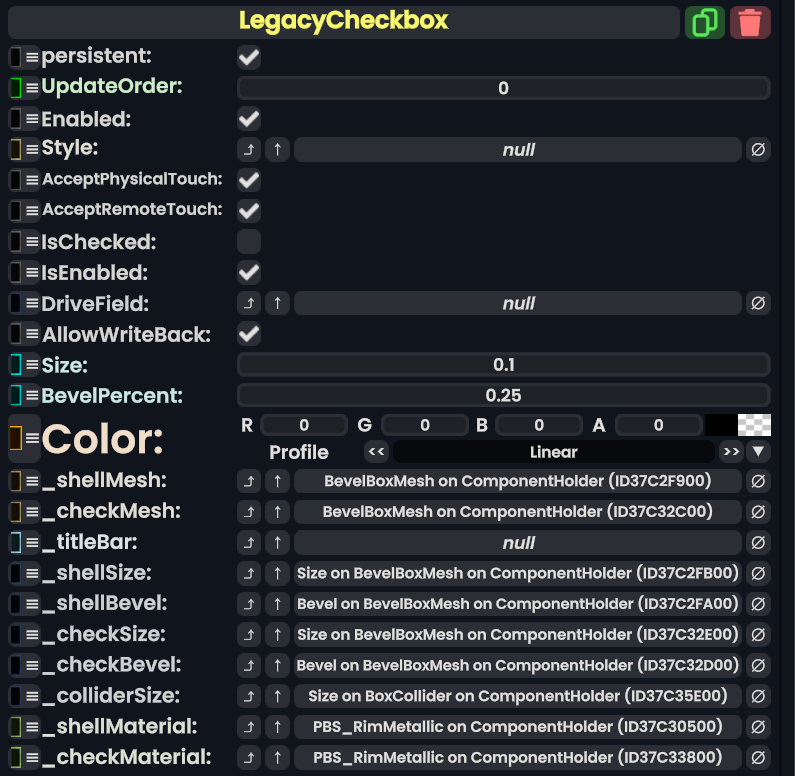
Task: Switch to the previous color profile with << arrow
Action: [377, 452]
